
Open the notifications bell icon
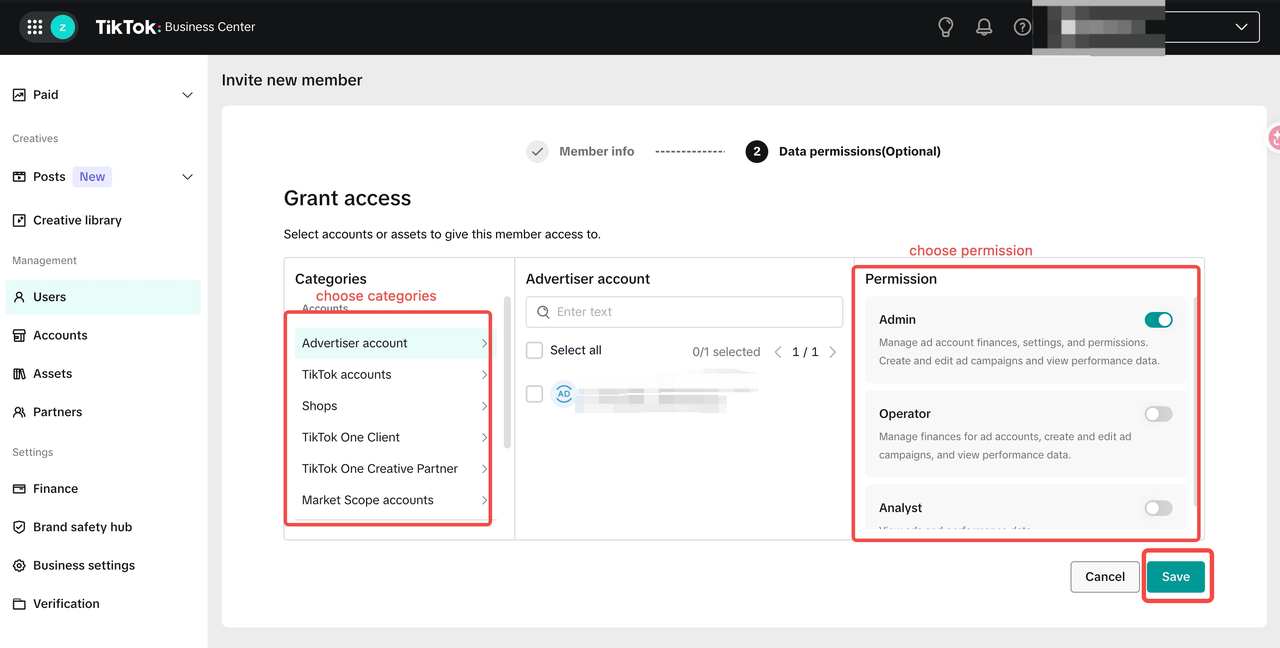coord(984,27)
